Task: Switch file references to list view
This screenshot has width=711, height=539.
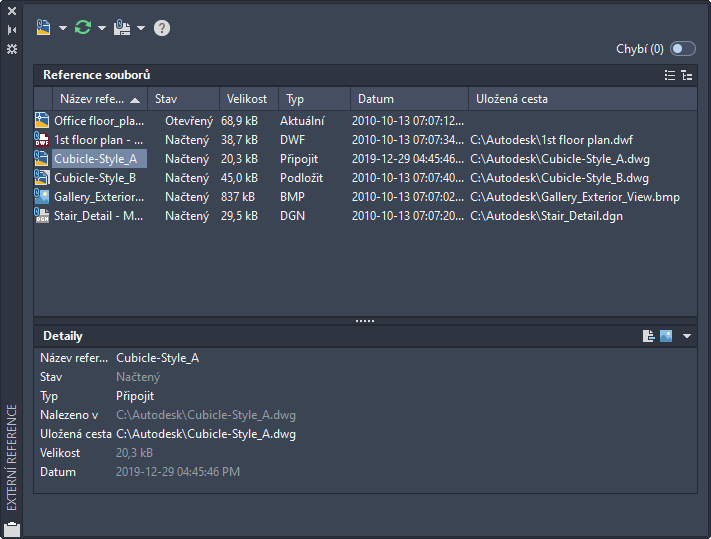Action: (x=670, y=75)
